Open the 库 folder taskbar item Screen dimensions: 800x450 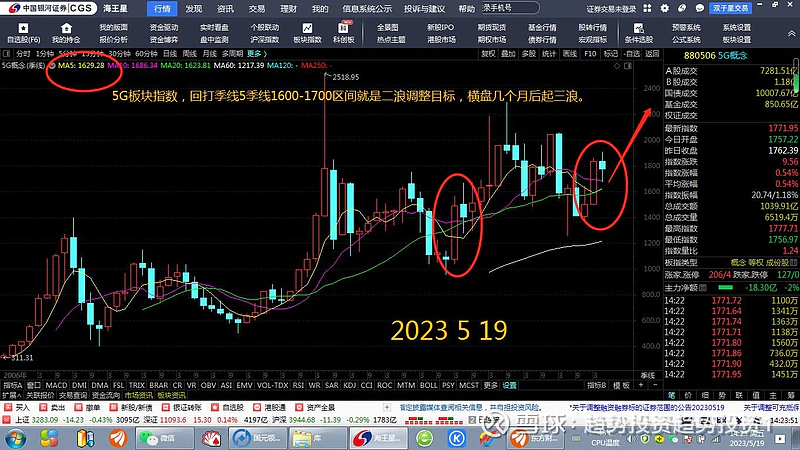[x=316, y=438]
